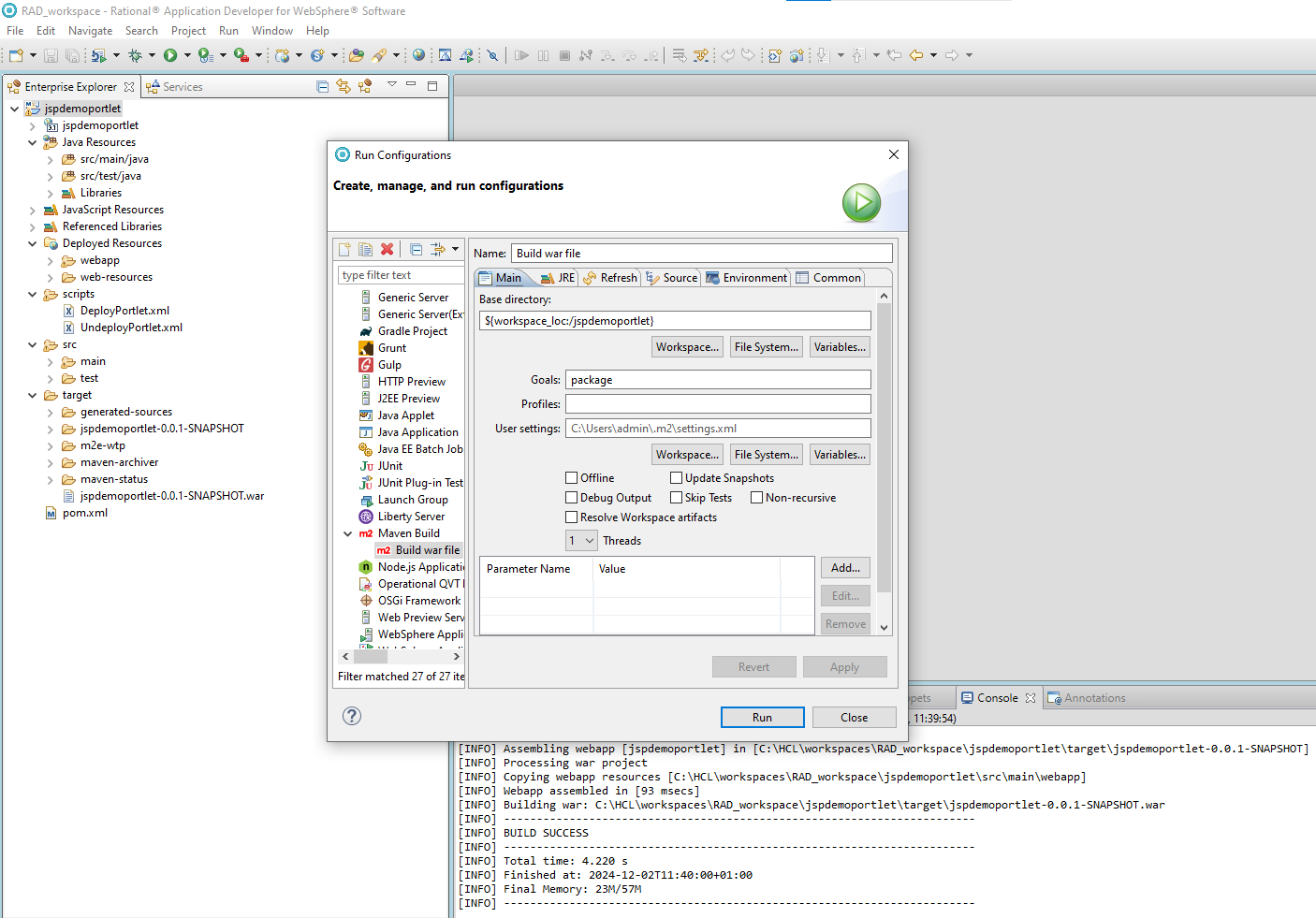Click the Run button in dialog
The image size is (1316, 918).
click(763, 718)
